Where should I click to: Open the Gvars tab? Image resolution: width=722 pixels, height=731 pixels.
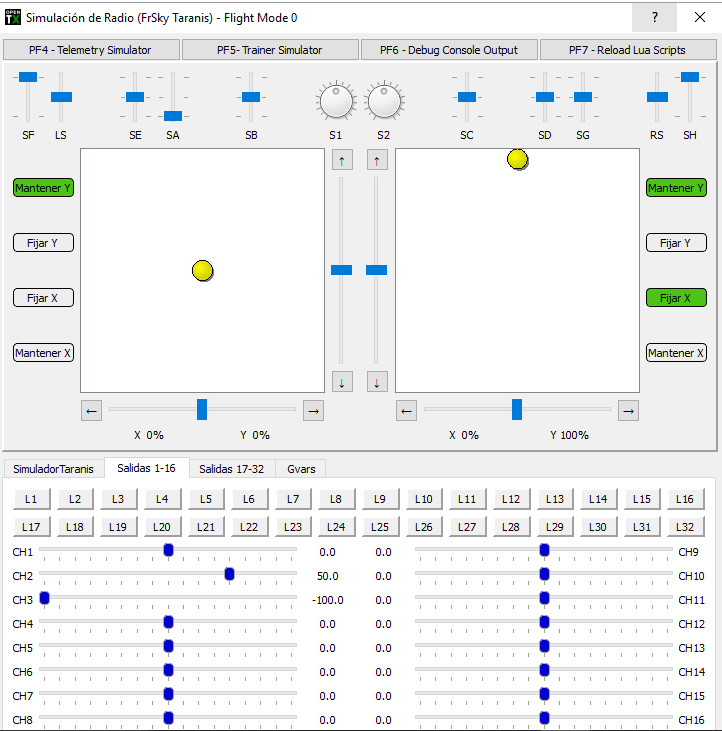[x=300, y=468]
